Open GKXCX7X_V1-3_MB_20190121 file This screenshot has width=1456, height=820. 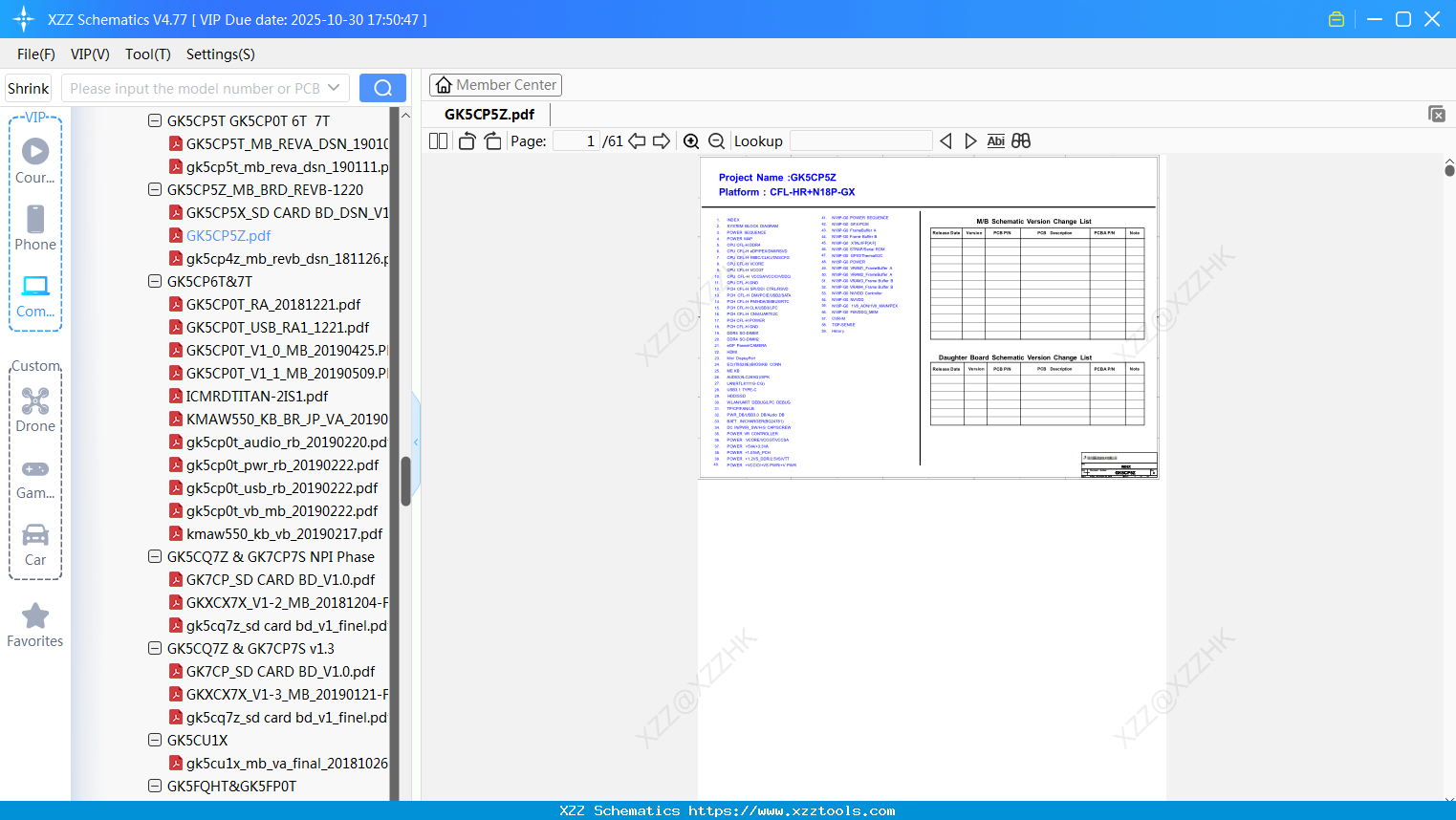pos(288,694)
